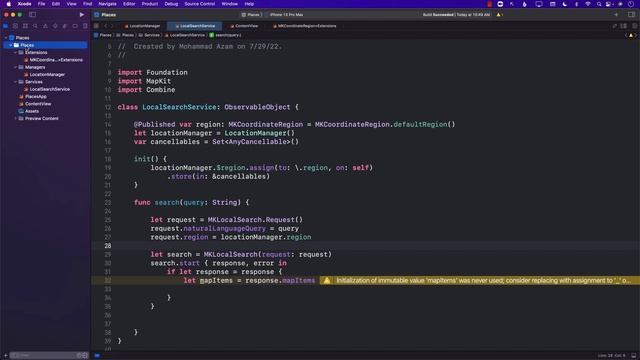Image resolution: width=640 pixels, height=360 pixels.
Task: Click the blue debug indicator in the bottom bar
Action: click(x=97, y=356)
